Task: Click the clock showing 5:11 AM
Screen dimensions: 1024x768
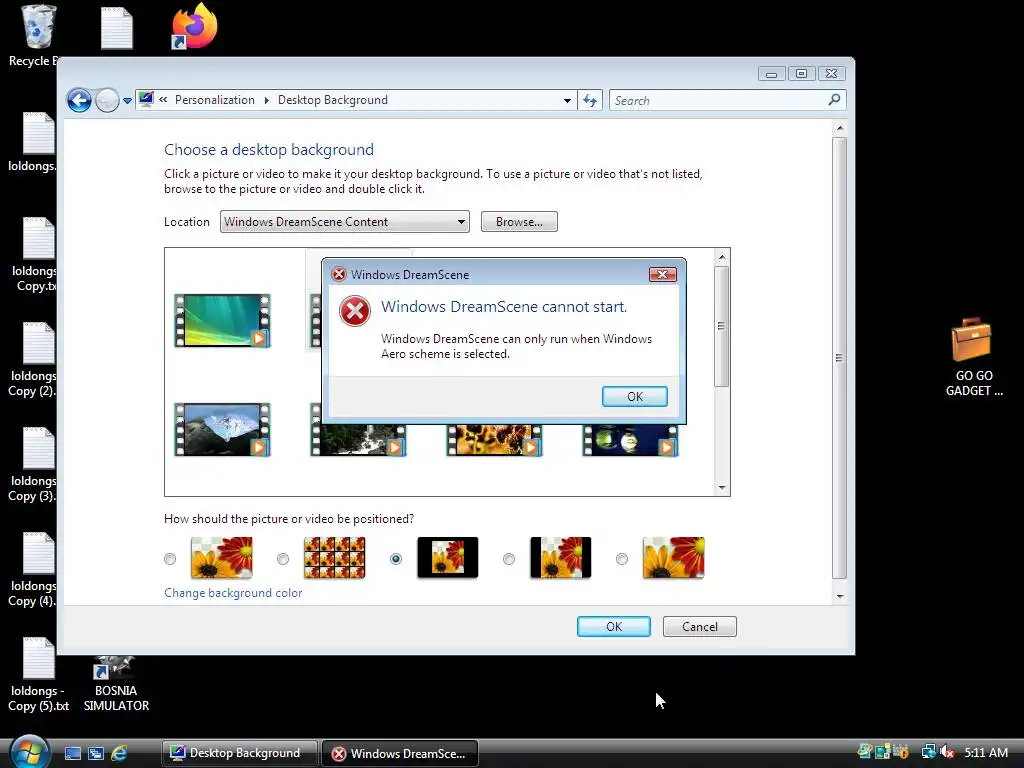Action: coord(985,752)
